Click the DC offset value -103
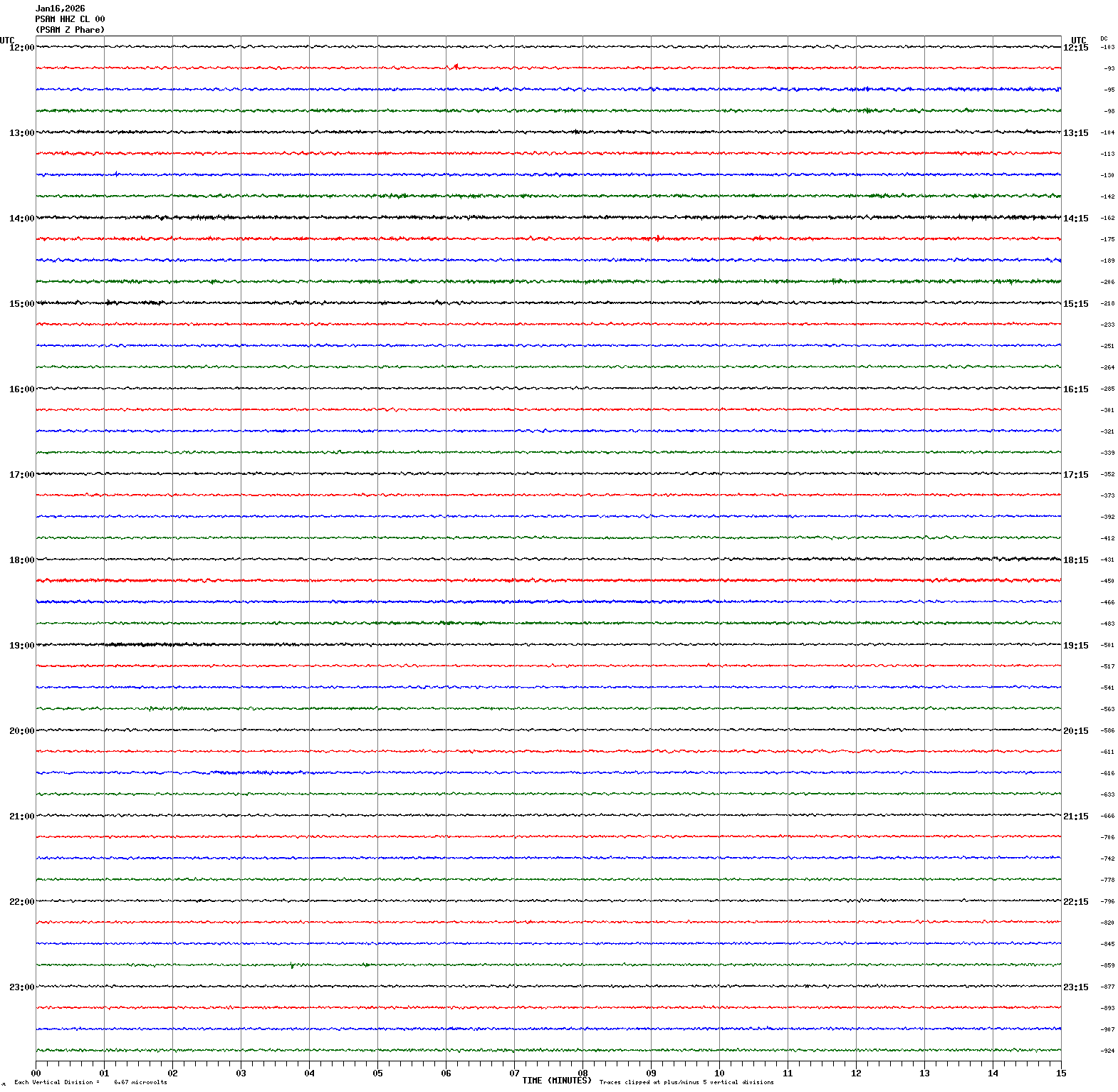The width and height of the screenshot is (1118, 1092). [1107, 47]
